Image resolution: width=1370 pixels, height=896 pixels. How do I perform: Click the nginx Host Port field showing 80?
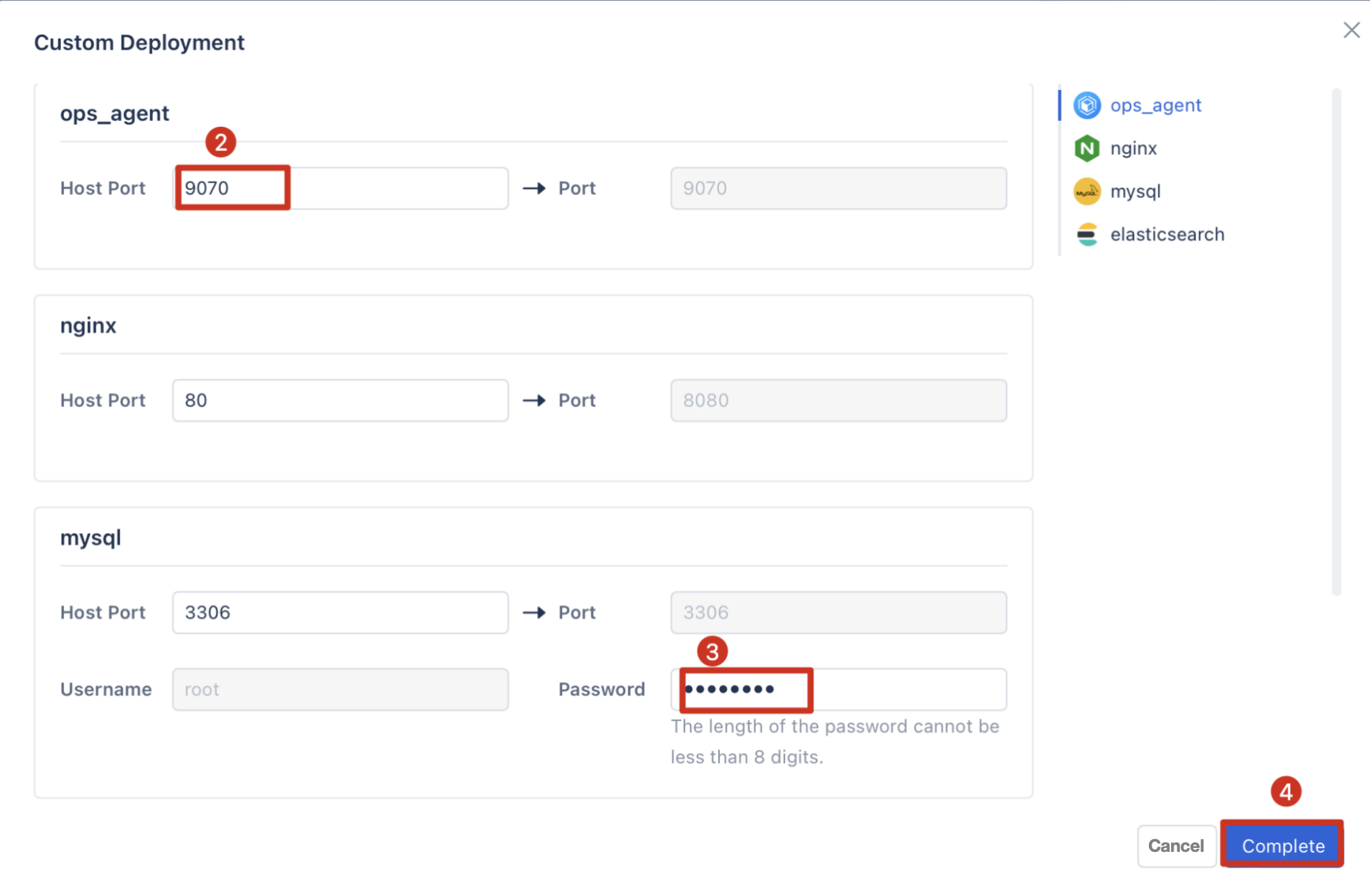click(x=339, y=400)
